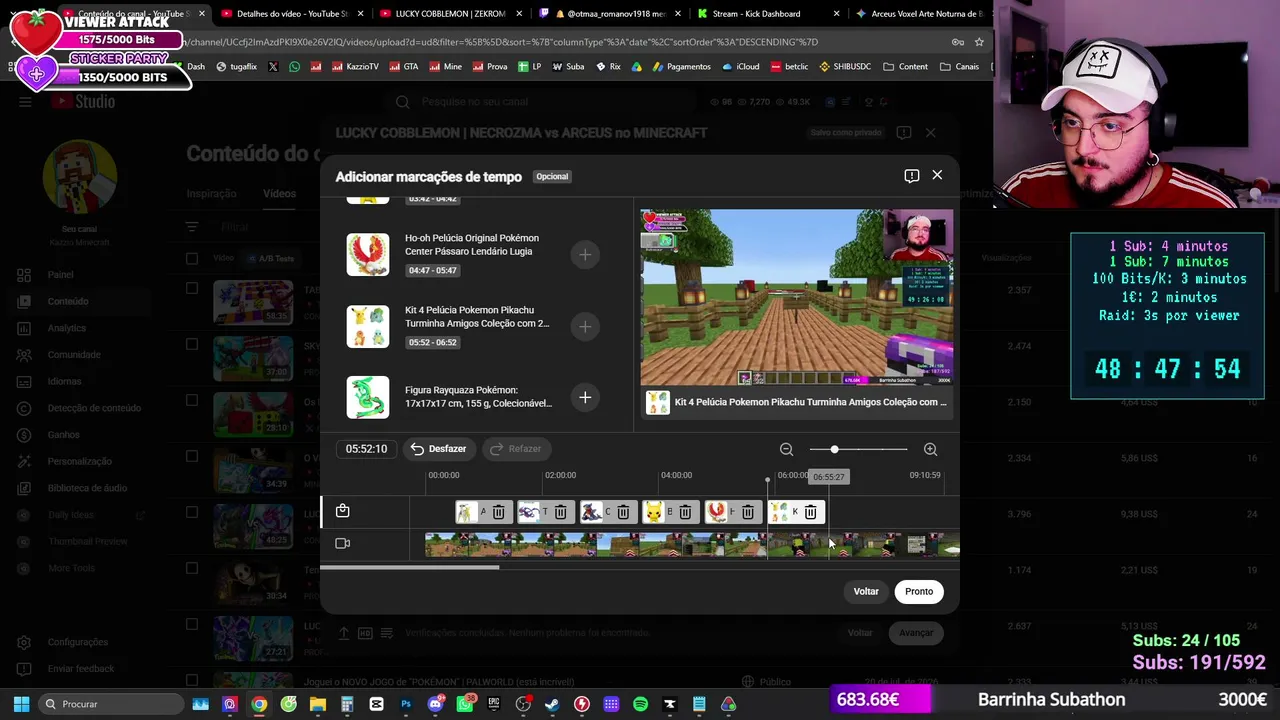1280x720 pixels.
Task: Click the taskbar Procurar search box
Action: (x=110, y=704)
